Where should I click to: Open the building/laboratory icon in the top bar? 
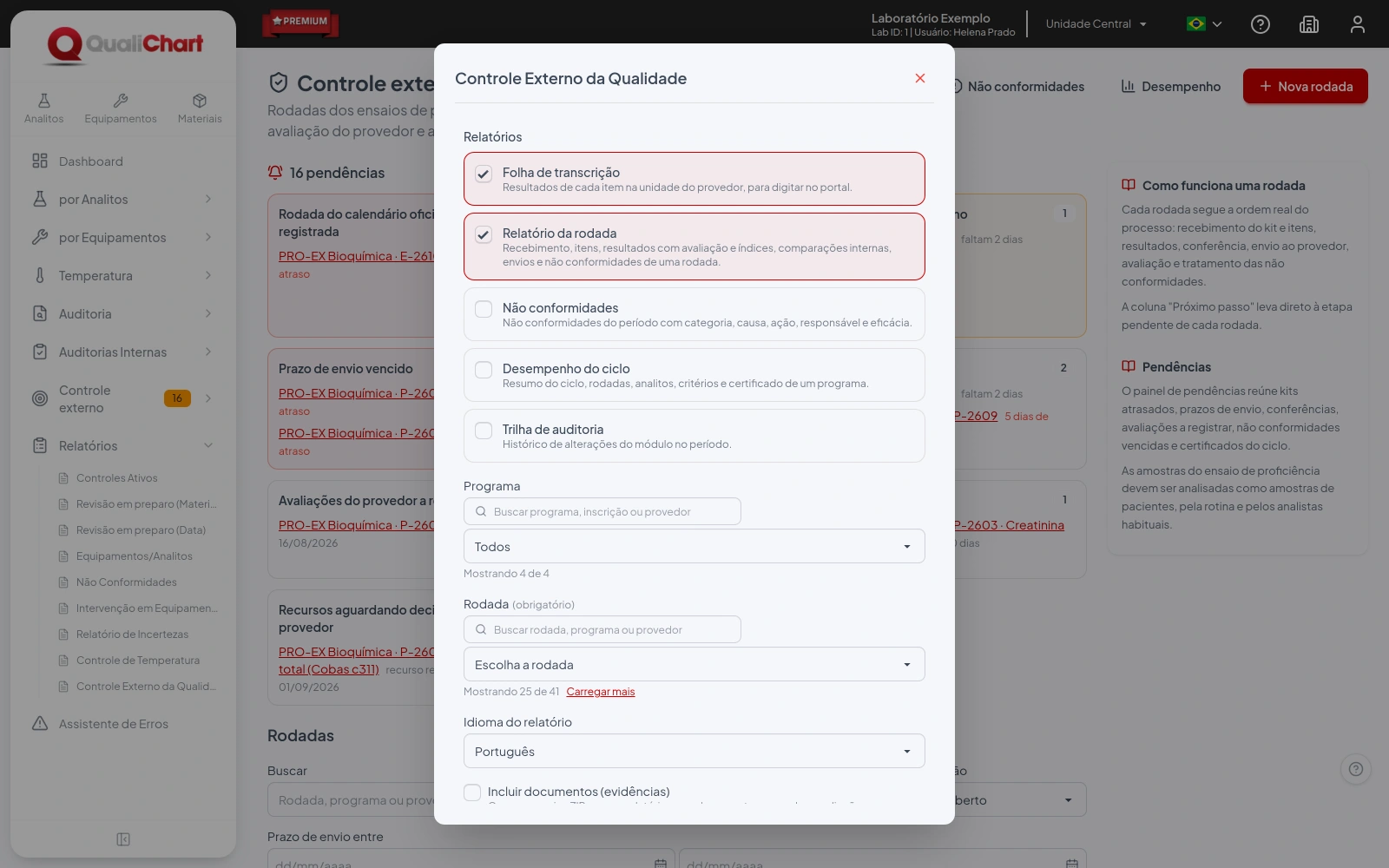pyautogui.click(x=1309, y=24)
